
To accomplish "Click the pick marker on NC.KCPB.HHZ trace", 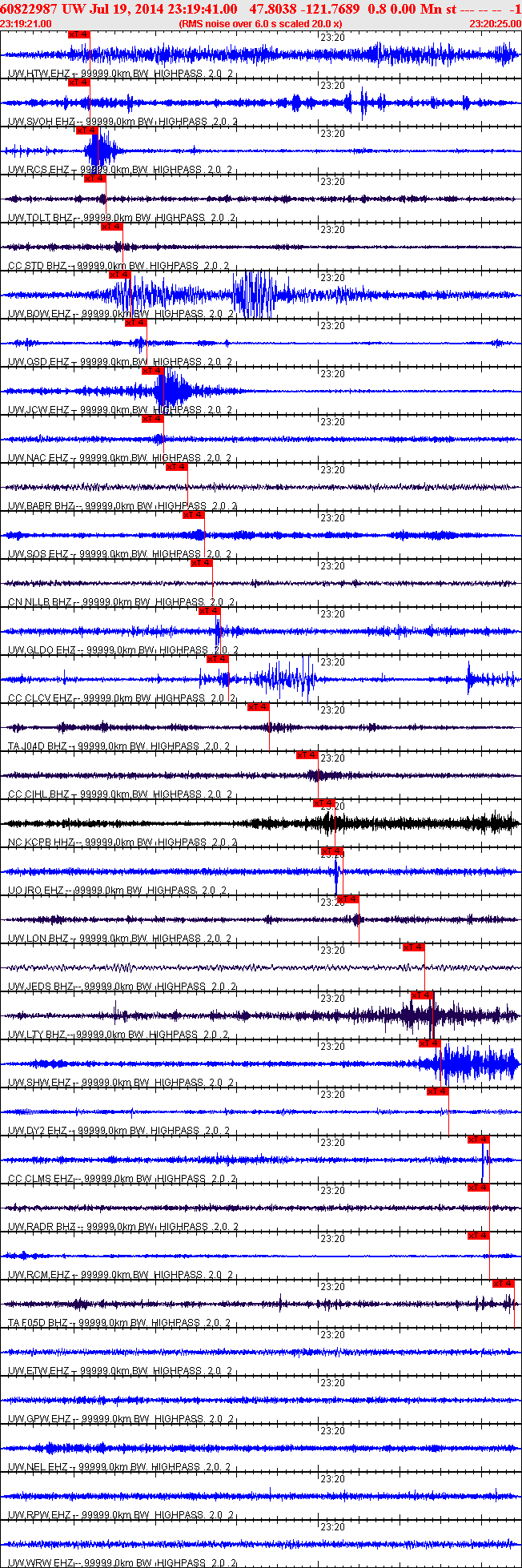I will pos(324,803).
